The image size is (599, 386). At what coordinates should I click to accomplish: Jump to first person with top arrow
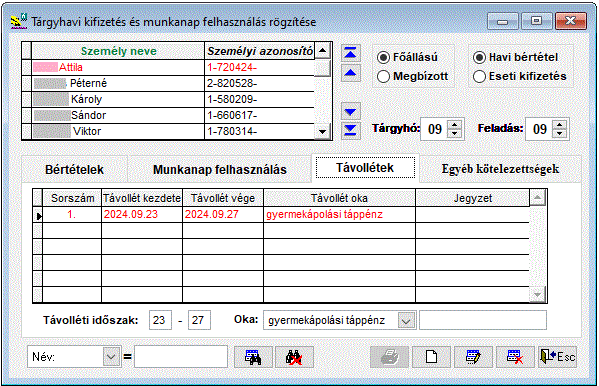tap(350, 53)
